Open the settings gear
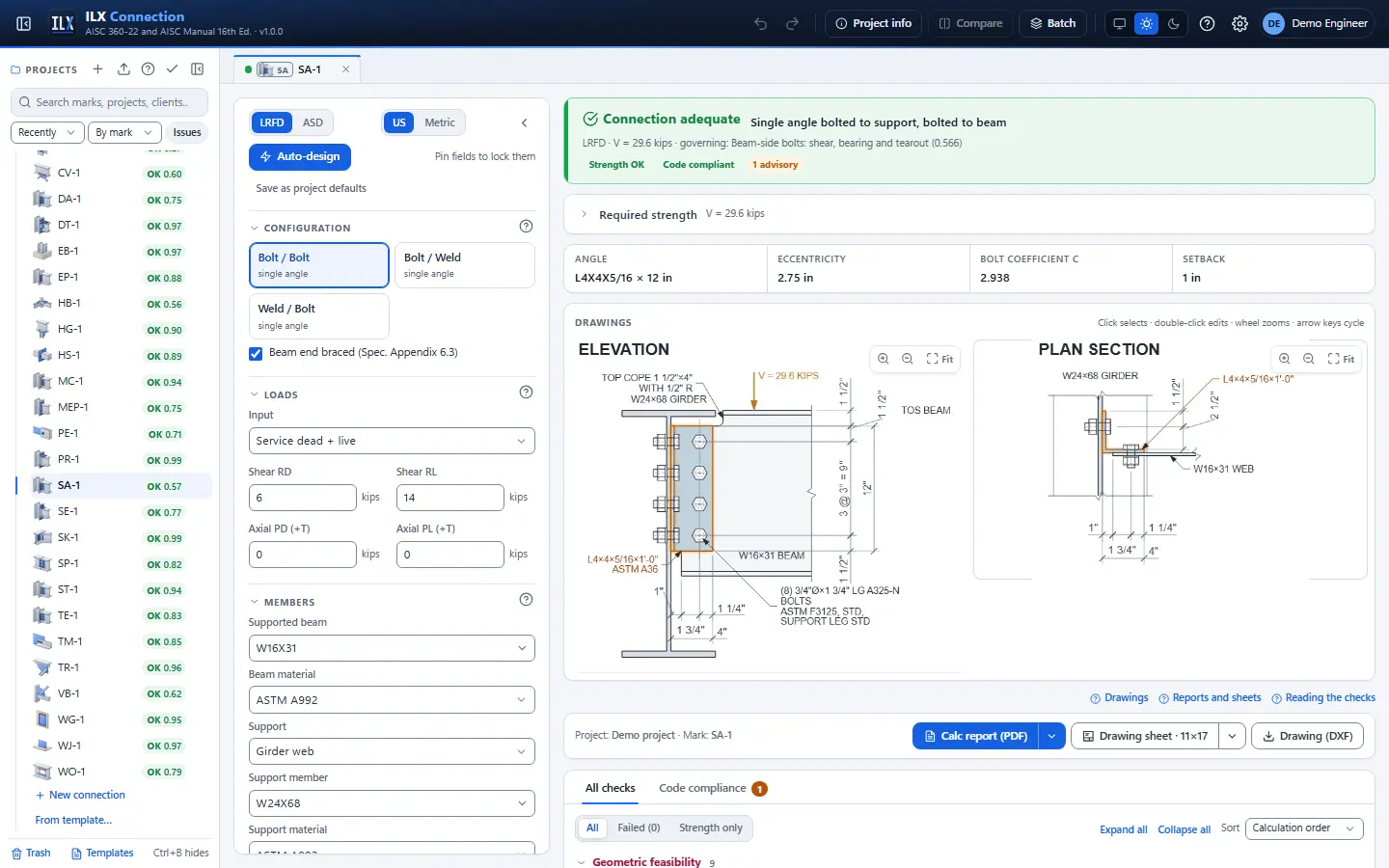 tap(1240, 23)
